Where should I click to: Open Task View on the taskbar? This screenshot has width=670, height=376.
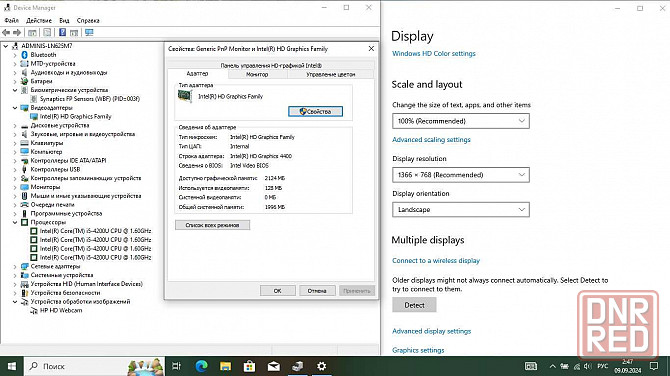tap(176, 366)
